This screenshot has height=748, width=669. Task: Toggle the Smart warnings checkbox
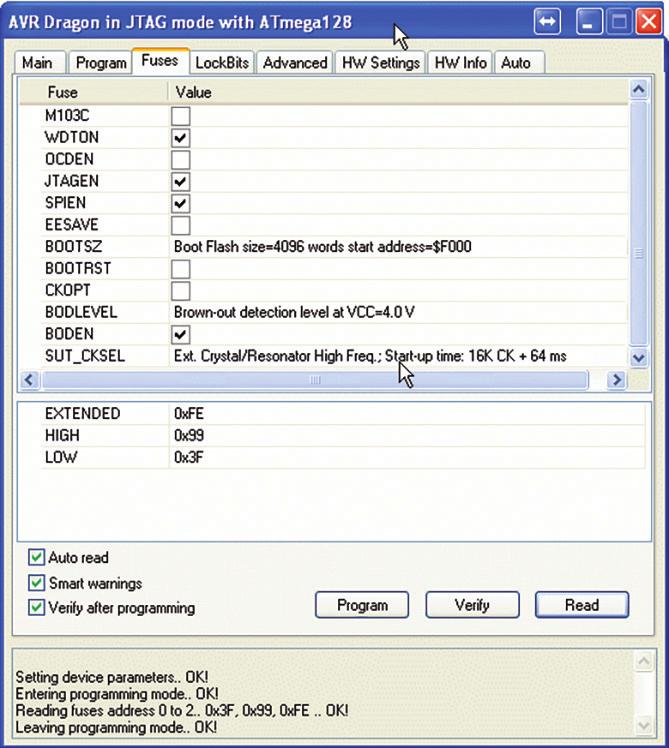36,583
